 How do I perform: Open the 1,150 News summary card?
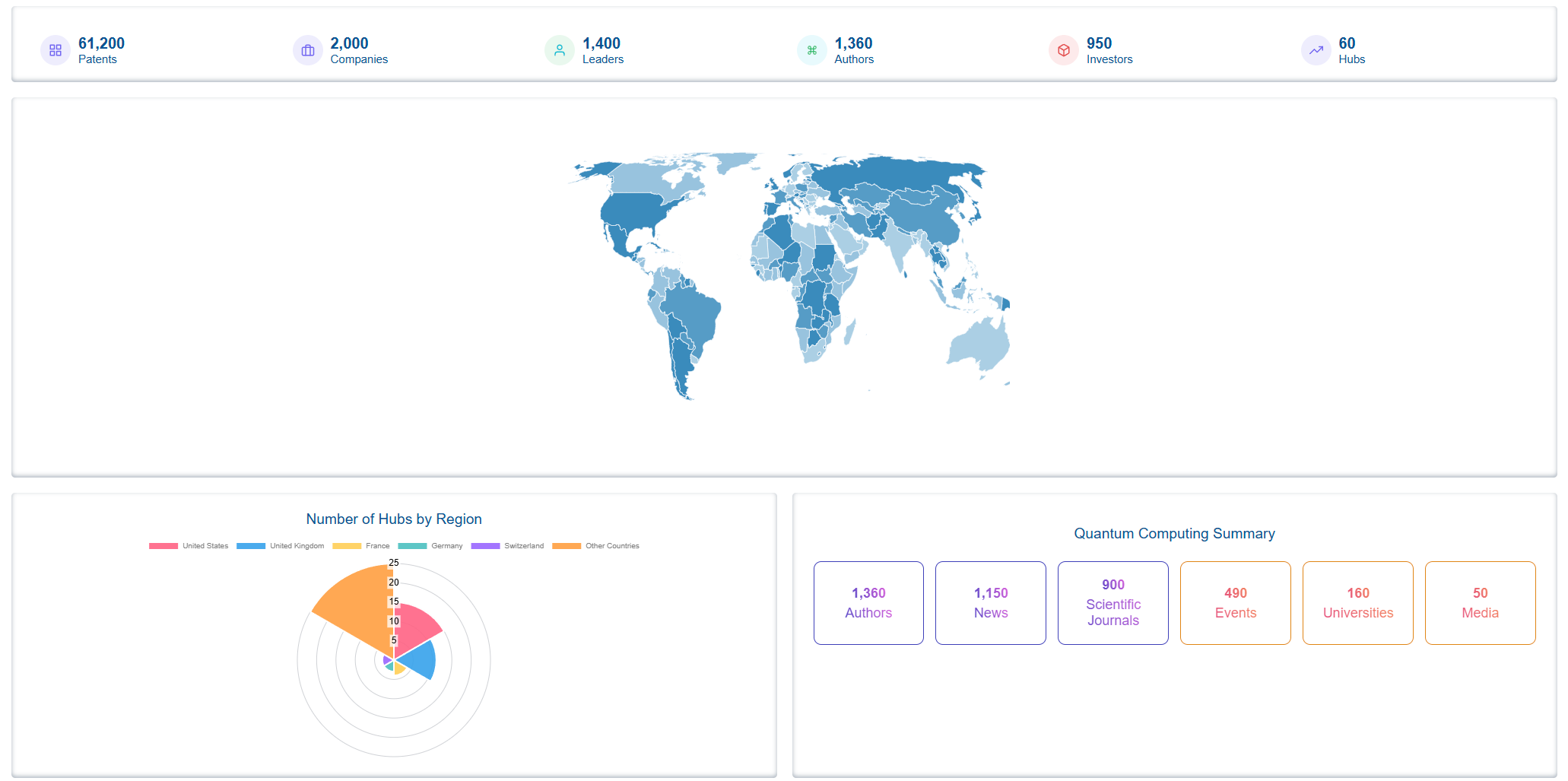[991, 603]
